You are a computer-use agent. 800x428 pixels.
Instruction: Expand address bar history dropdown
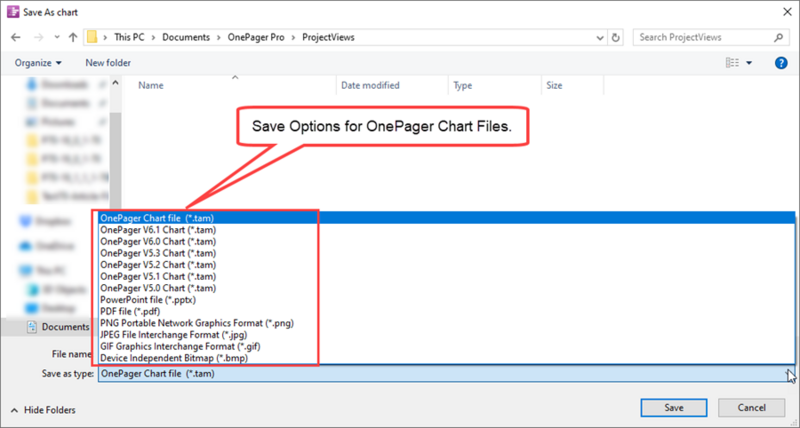(600, 38)
